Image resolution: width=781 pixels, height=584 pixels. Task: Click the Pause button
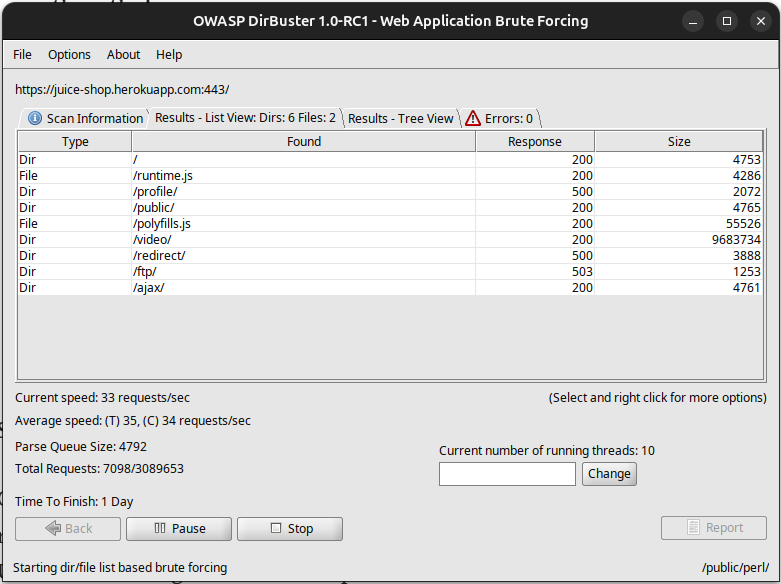(179, 529)
